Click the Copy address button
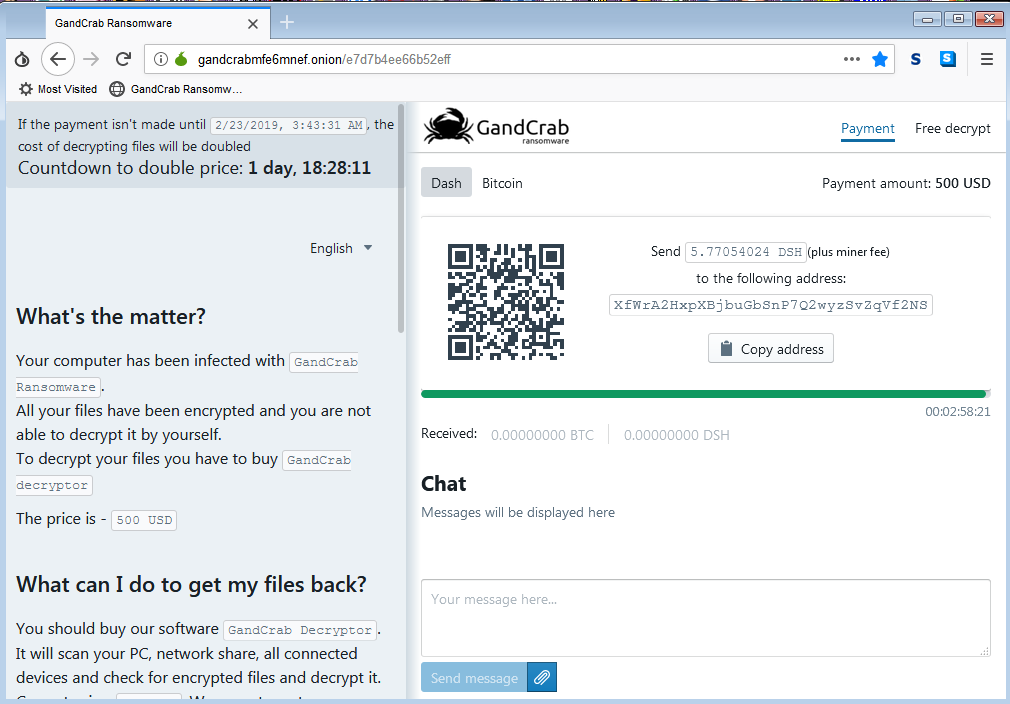 point(770,348)
